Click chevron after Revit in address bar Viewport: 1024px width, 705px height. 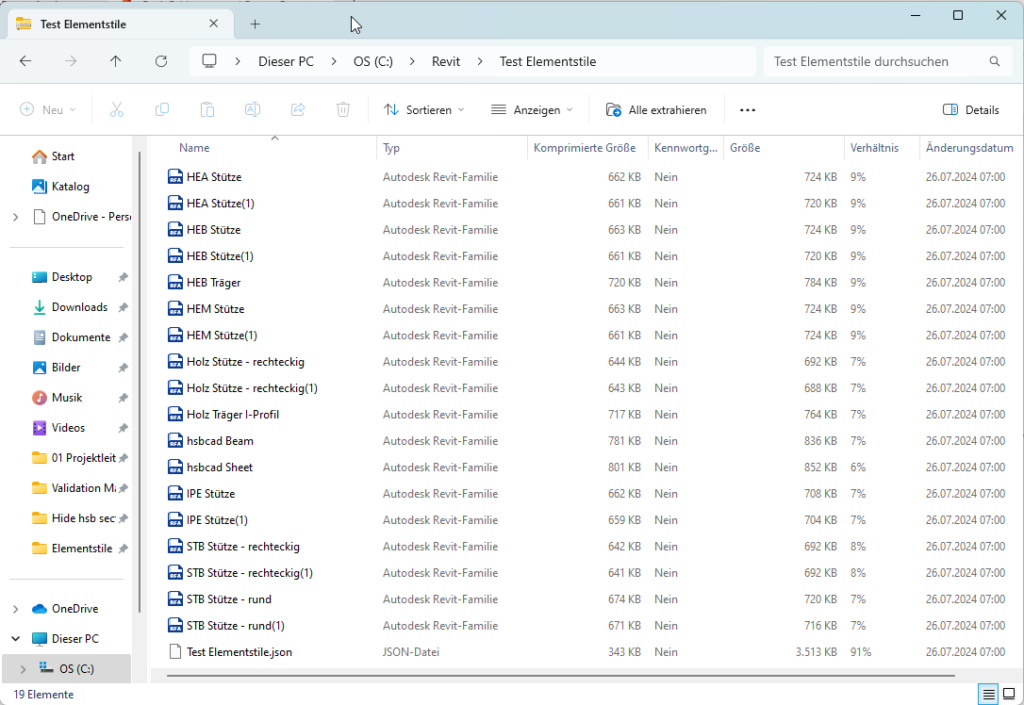tap(480, 61)
